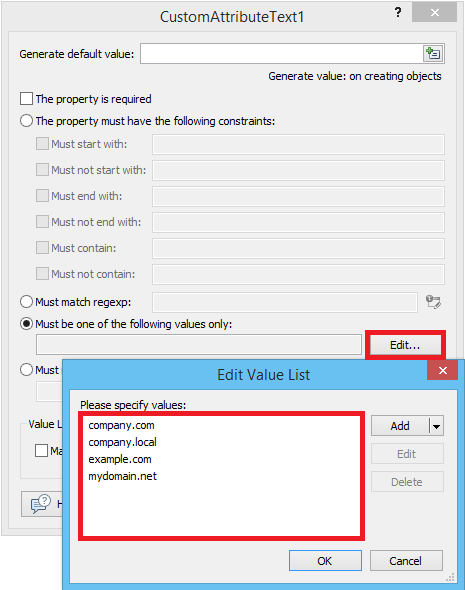Click the Generate default value input field
Viewport: 465px width, 590px height.
click(x=281, y=53)
